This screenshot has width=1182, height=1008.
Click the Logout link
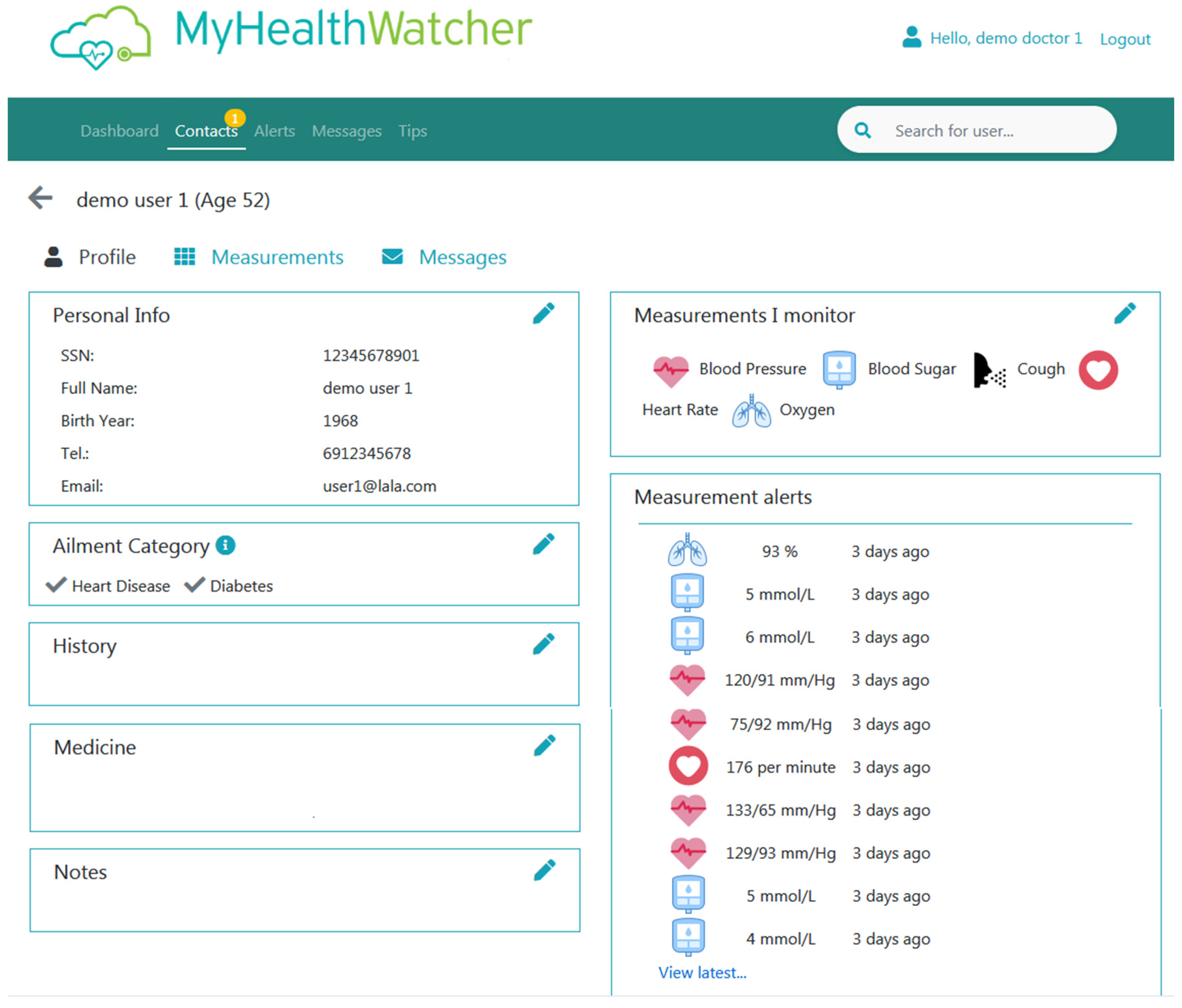click(x=1124, y=39)
